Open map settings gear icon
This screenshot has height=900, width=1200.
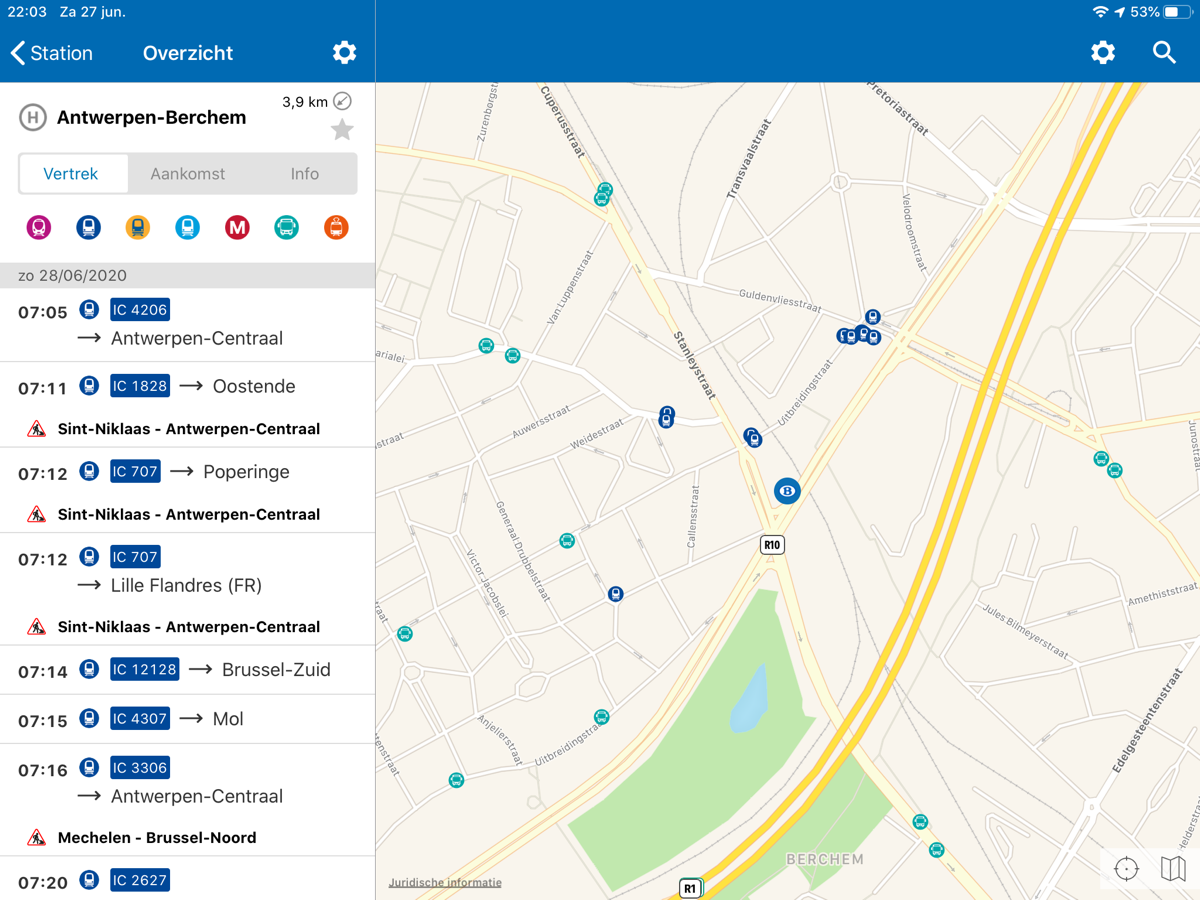tap(1102, 53)
